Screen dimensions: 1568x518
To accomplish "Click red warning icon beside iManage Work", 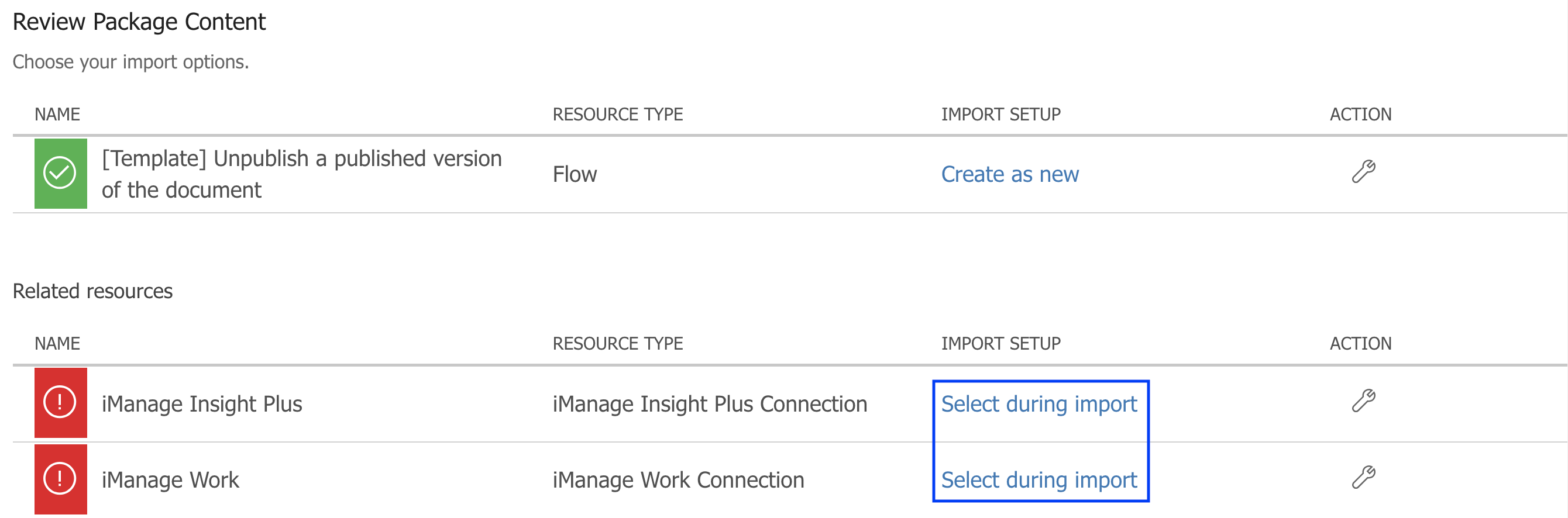I will click(x=60, y=479).
